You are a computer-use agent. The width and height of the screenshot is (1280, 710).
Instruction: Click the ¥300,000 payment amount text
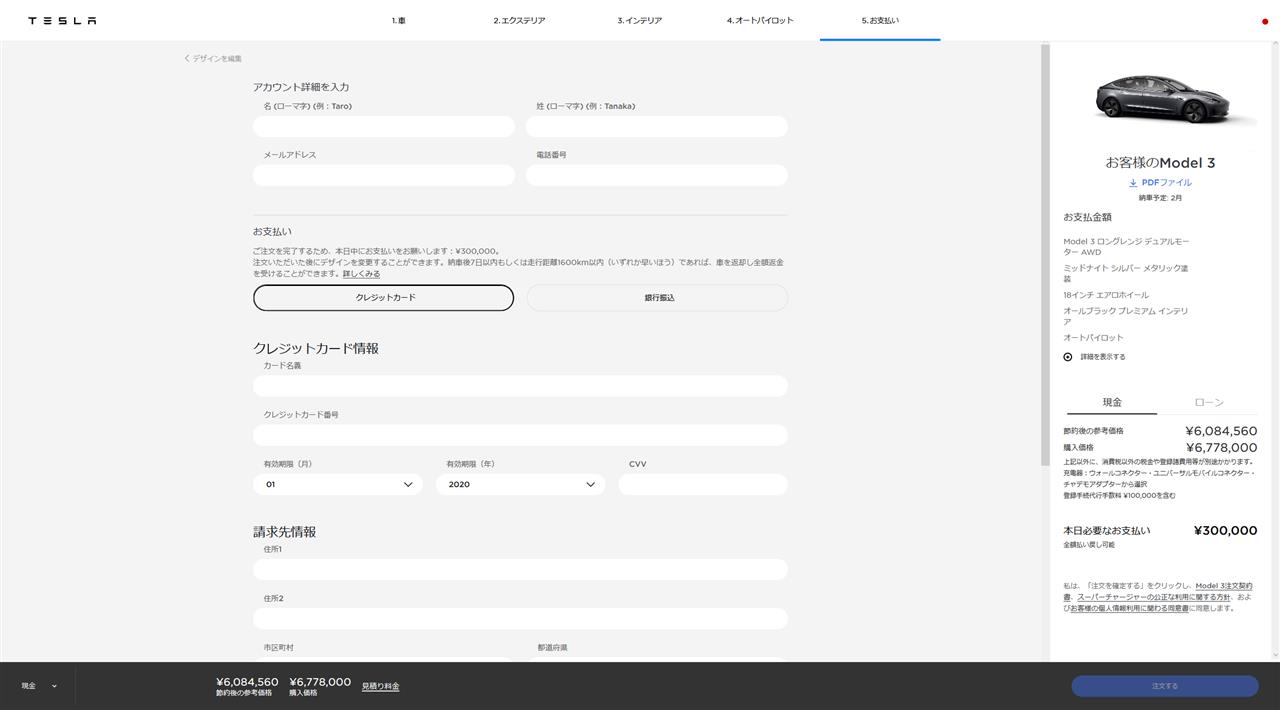(x=1225, y=531)
